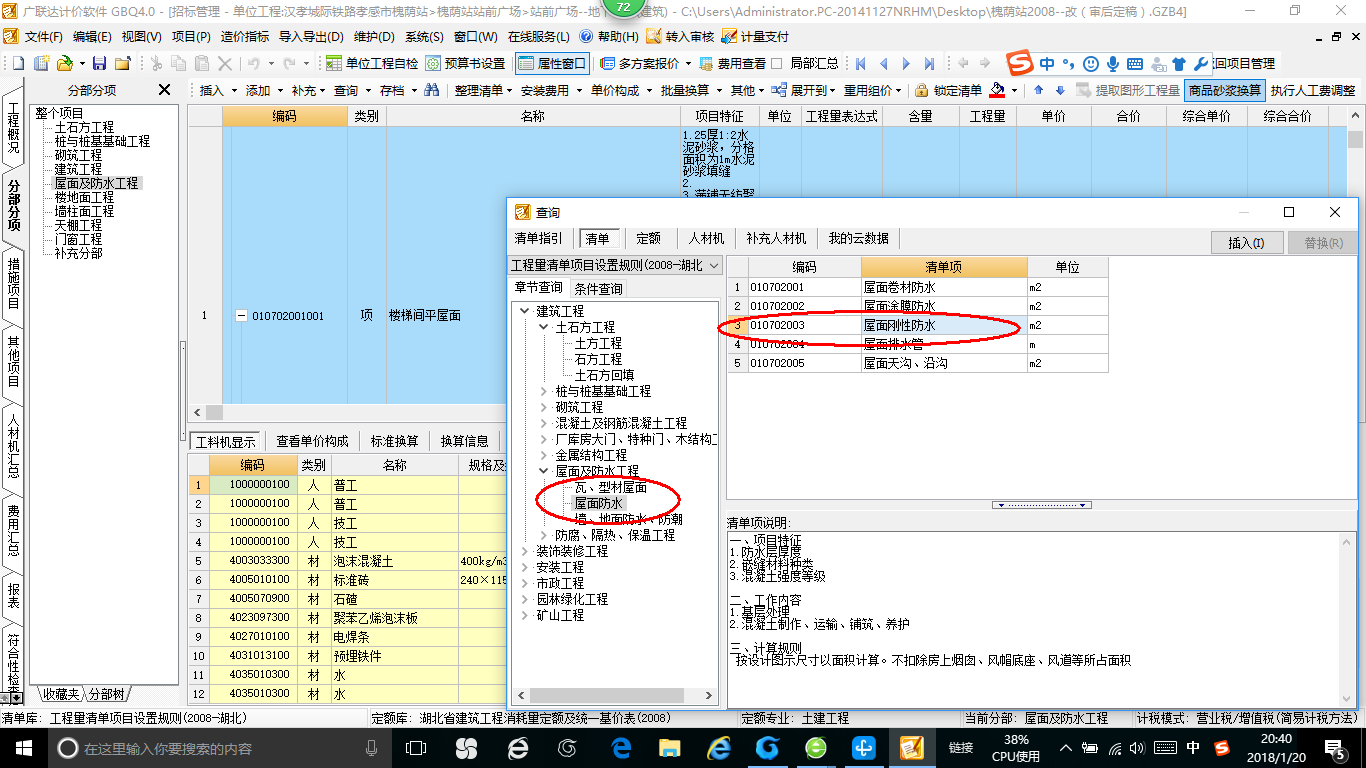Close the 分部分项 side panel
The height and width of the screenshot is (768, 1366).
pos(165,90)
